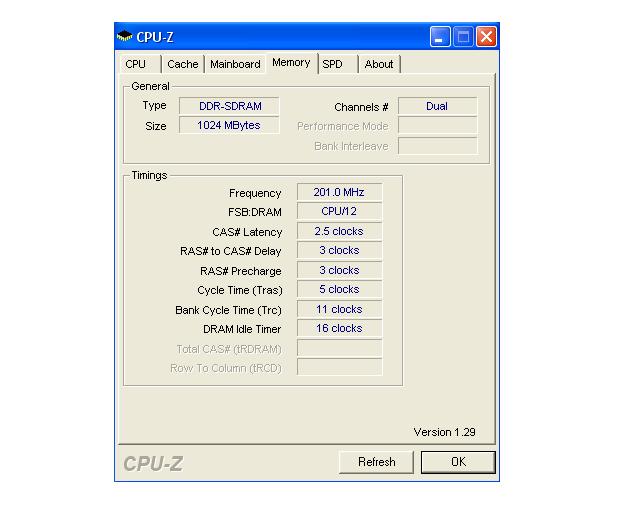Click the FSB:DRAM label

(255, 212)
